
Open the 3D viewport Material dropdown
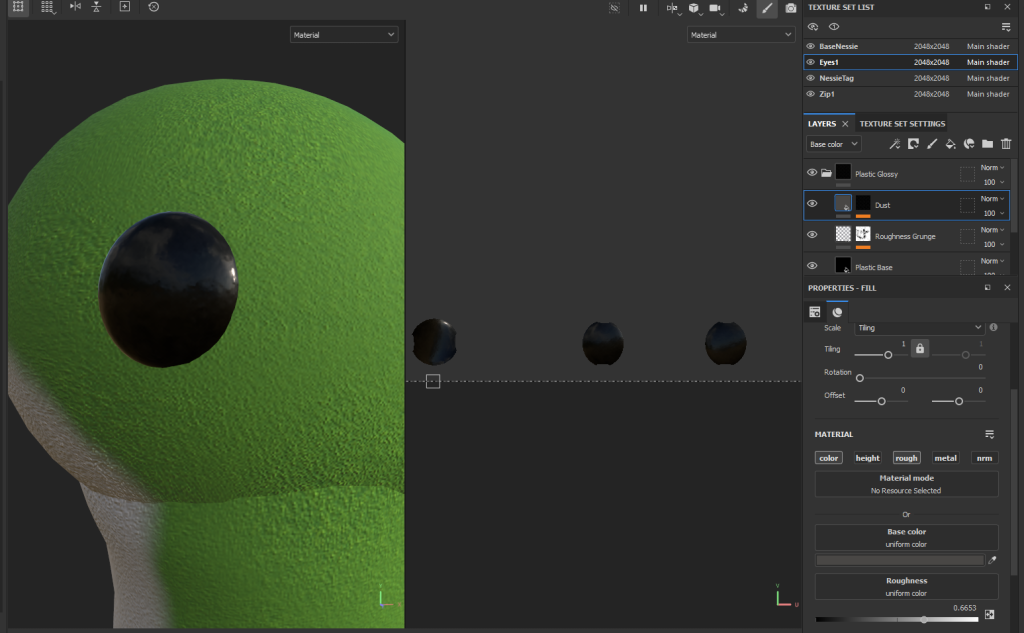[344, 35]
